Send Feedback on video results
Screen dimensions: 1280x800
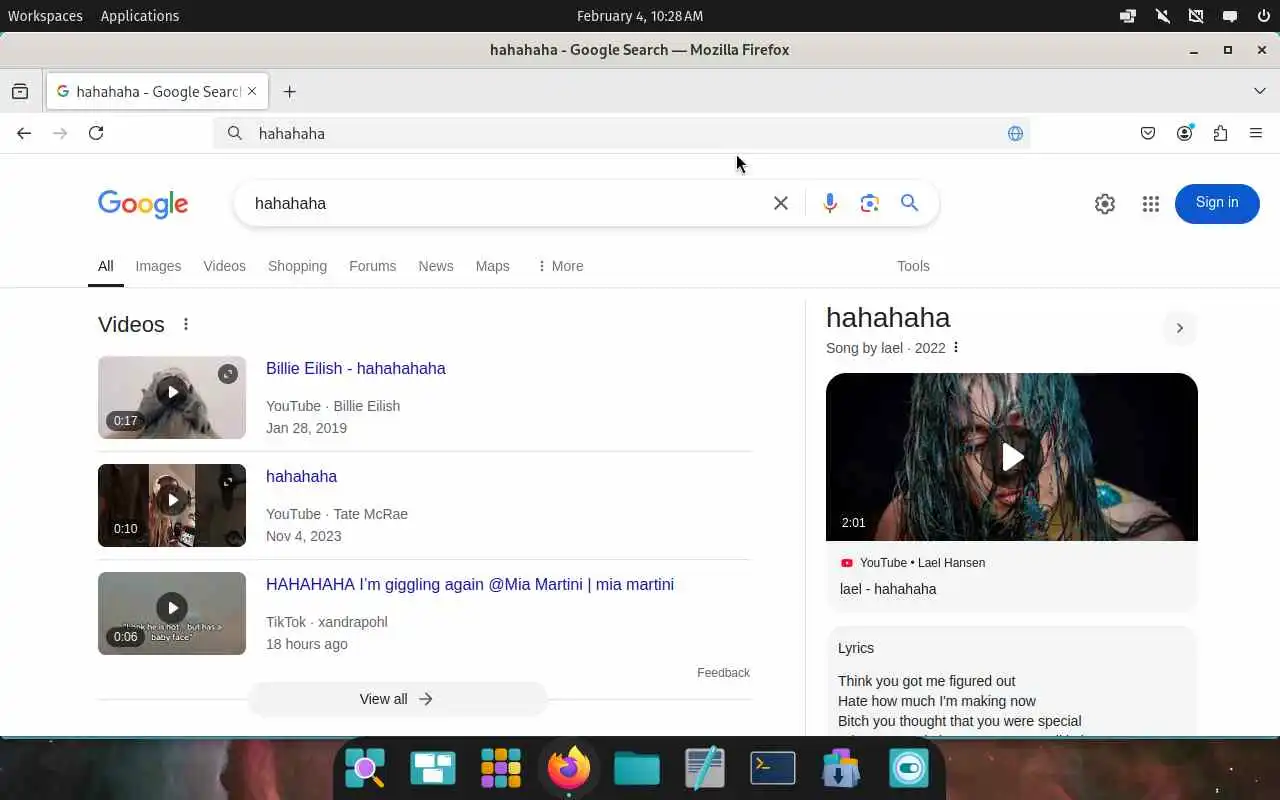click(x=723, y=673)
